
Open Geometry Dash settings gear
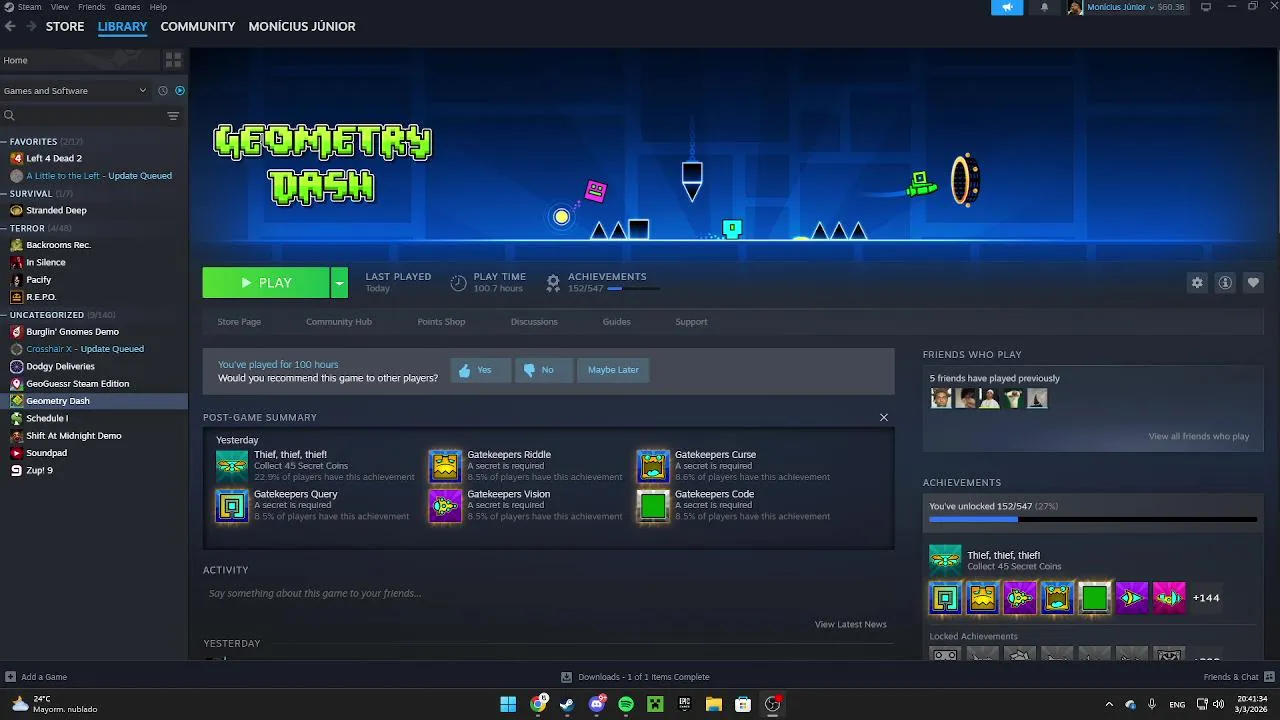tap(1197, 283)
